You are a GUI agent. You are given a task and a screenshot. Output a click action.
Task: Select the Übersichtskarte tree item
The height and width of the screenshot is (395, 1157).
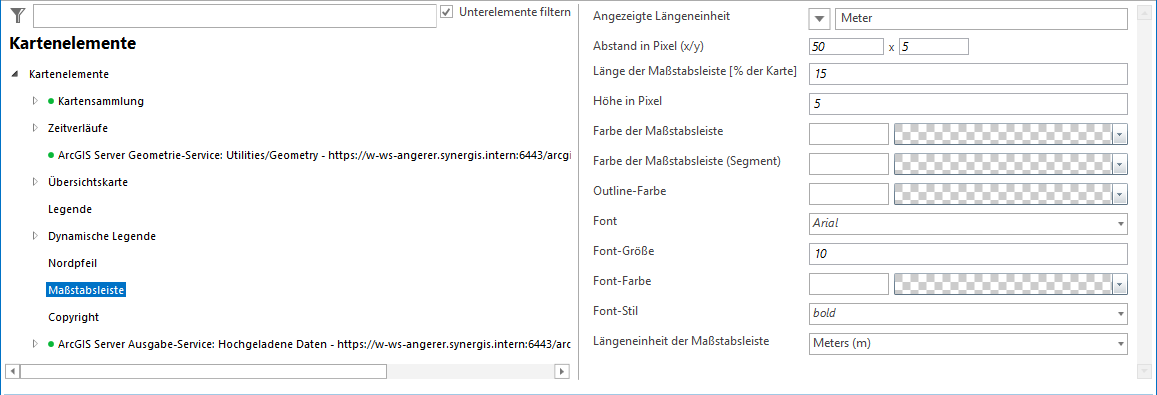88,182
